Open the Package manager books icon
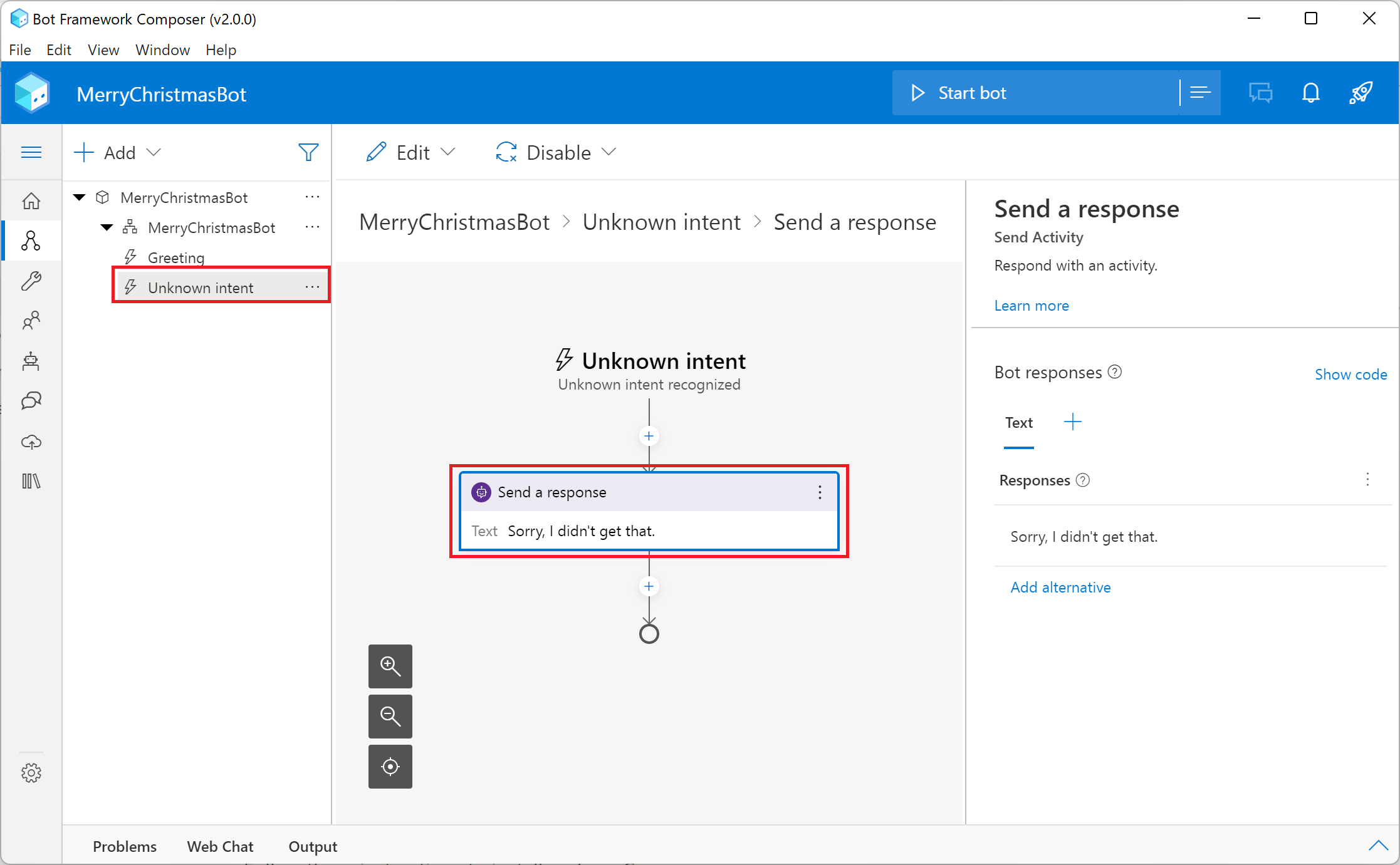 click(x=31, y=481)
